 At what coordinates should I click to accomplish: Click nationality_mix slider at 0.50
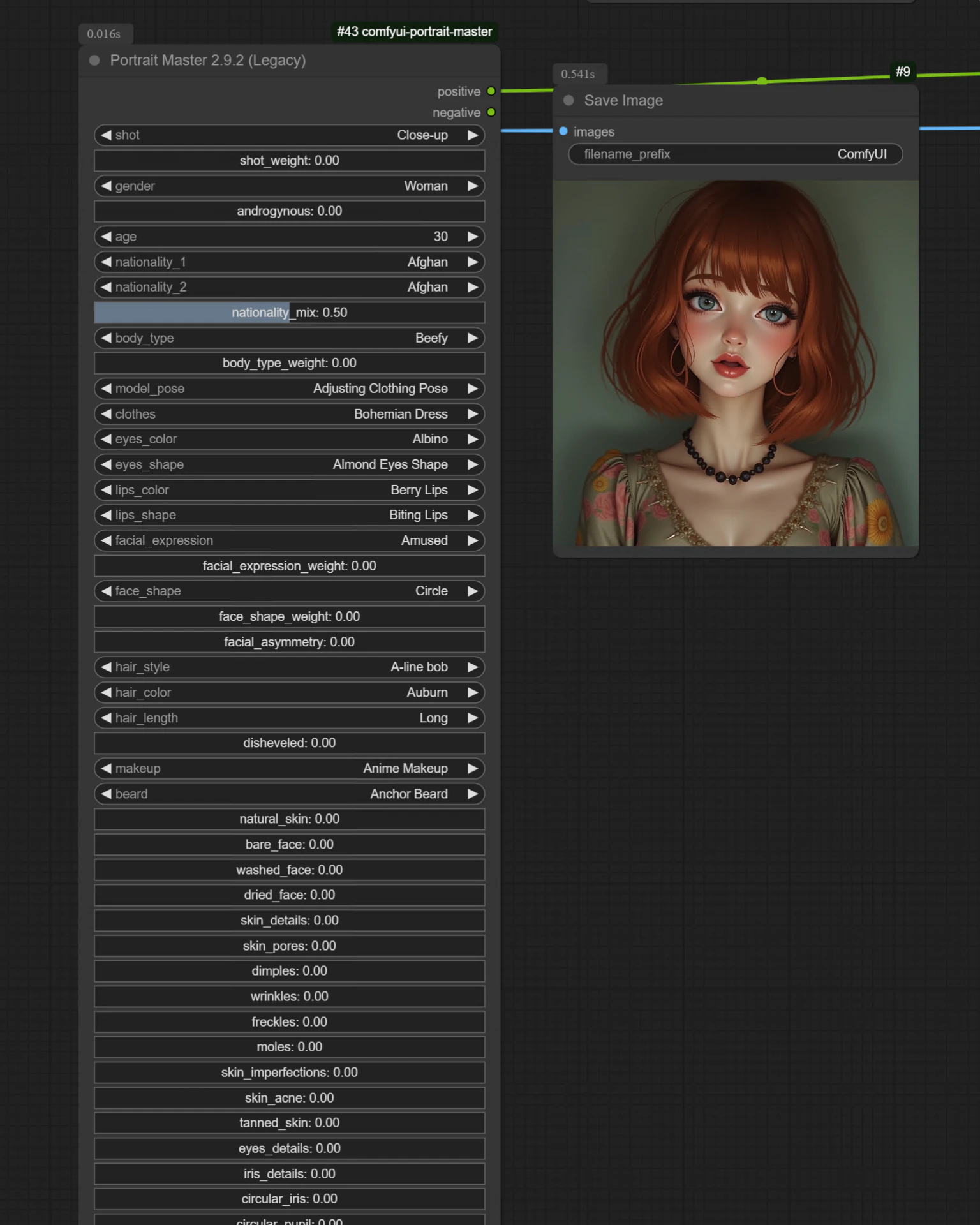point(289,313)
